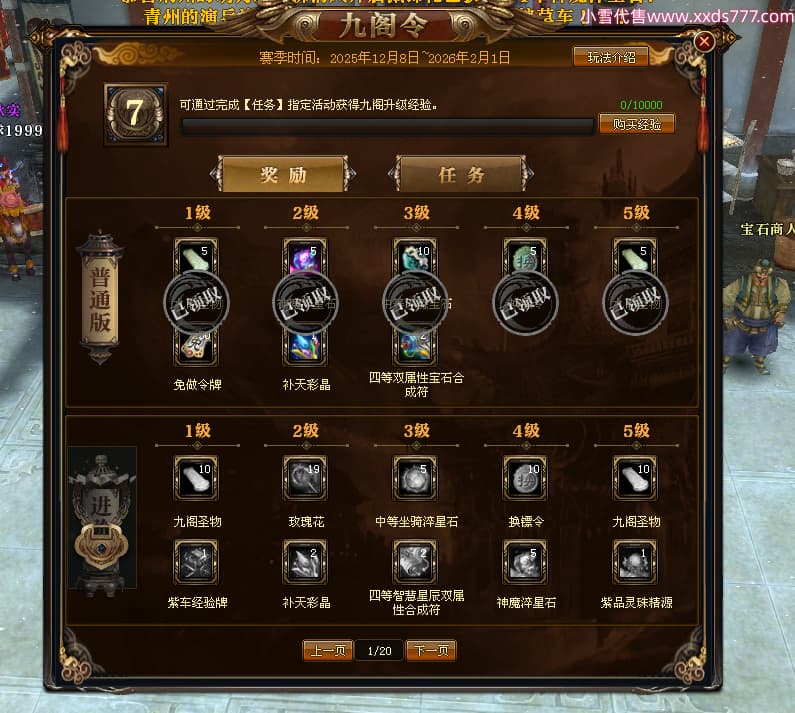
Task: Open the 玩法介绍 guide button
Action: click(611, 57)
